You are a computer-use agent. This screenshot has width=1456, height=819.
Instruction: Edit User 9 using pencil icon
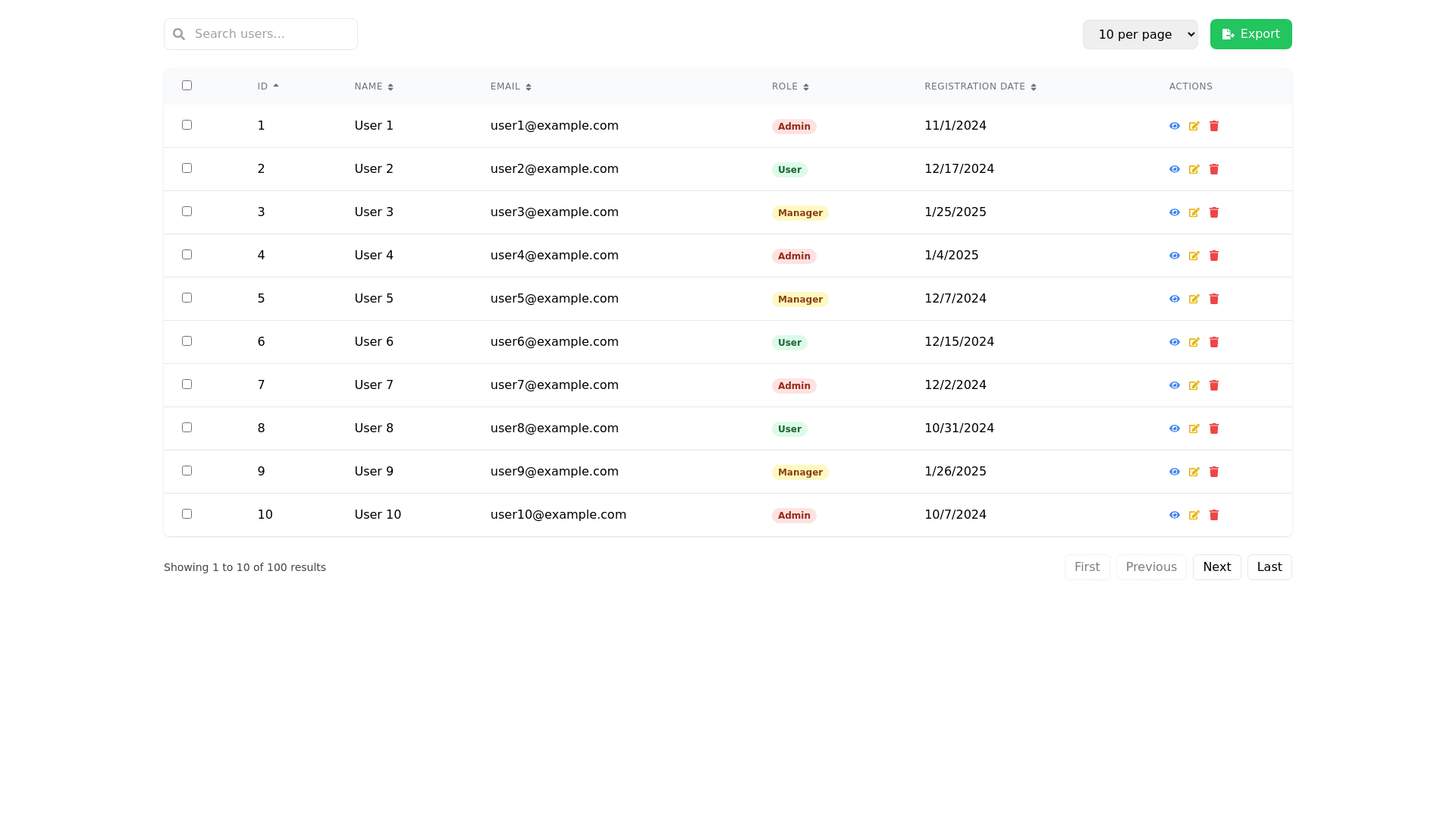point(1194,472)
